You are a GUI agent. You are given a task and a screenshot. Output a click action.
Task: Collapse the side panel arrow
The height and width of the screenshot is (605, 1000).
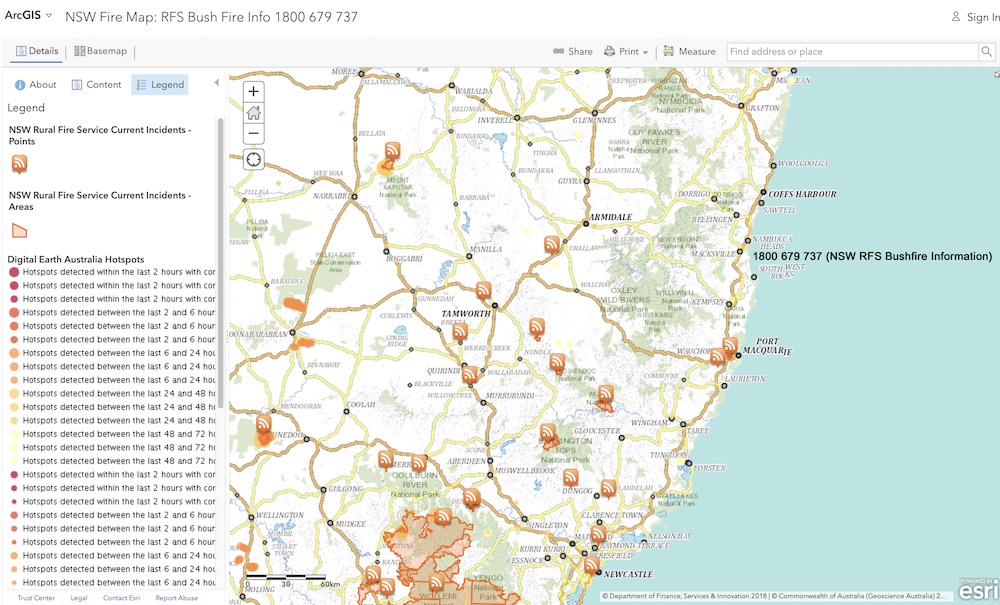point(216,83)
